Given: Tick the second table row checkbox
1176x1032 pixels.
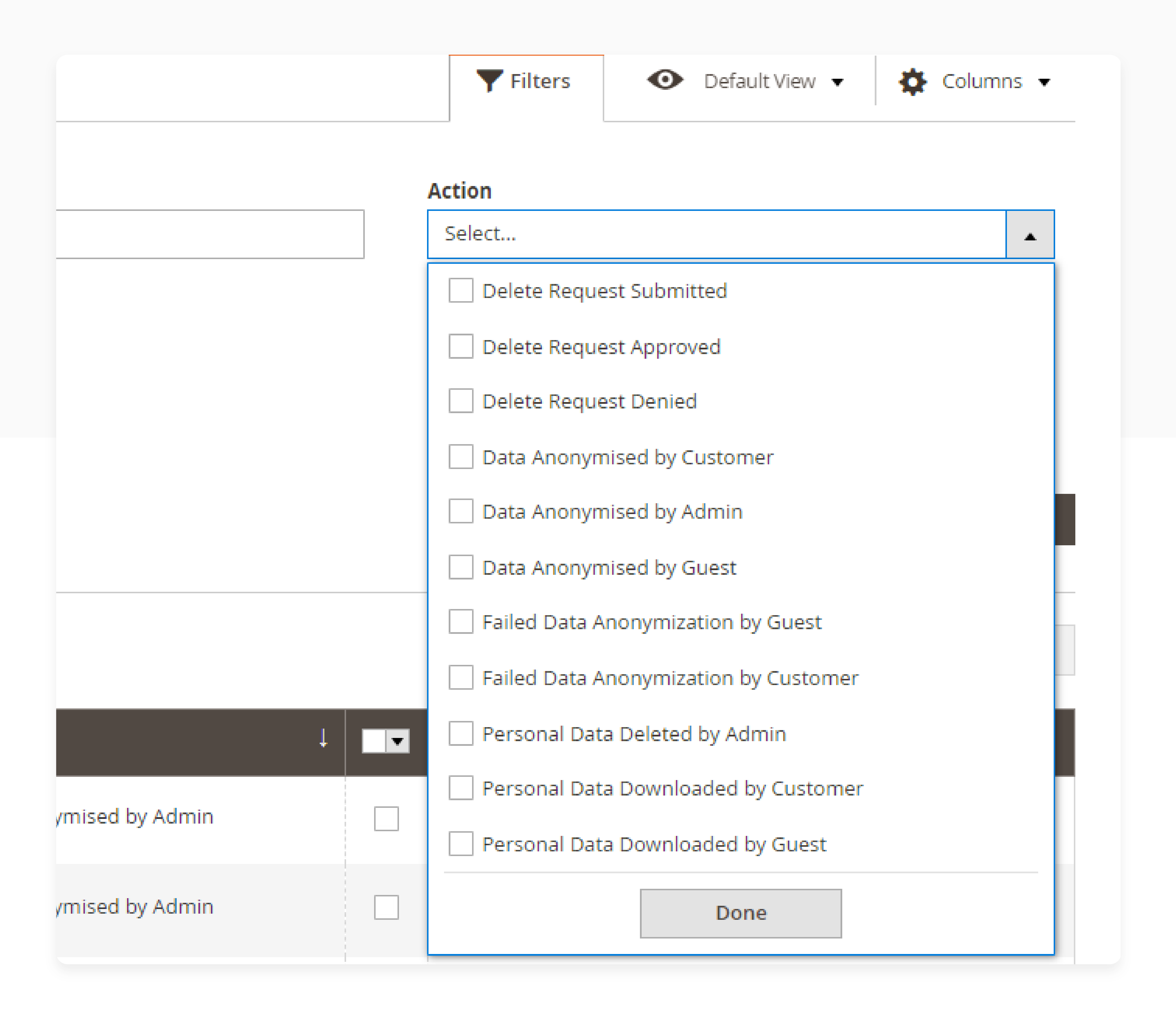Looking at the screenshot, I should click(x=386, y=908).
